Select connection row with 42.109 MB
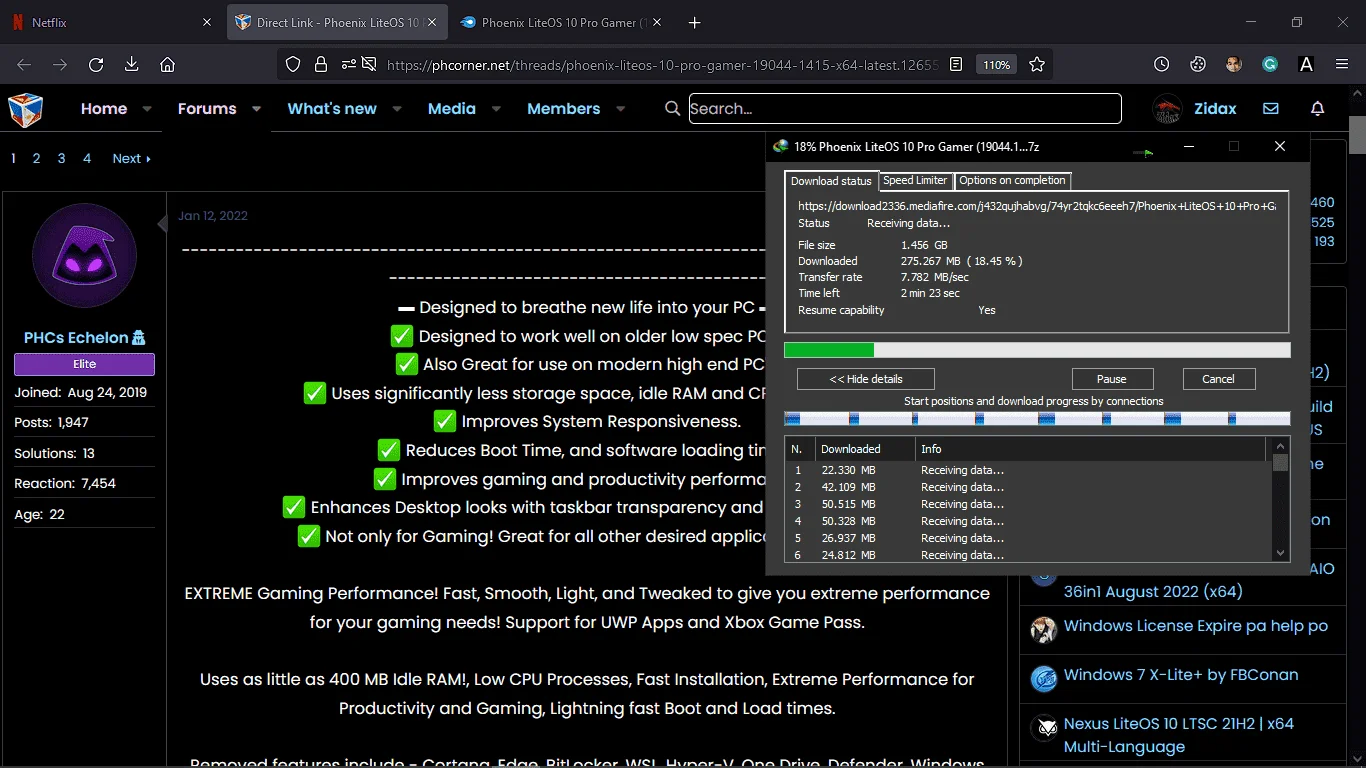Screen dimensions: 1366x768 click(x=1029, y=487)
